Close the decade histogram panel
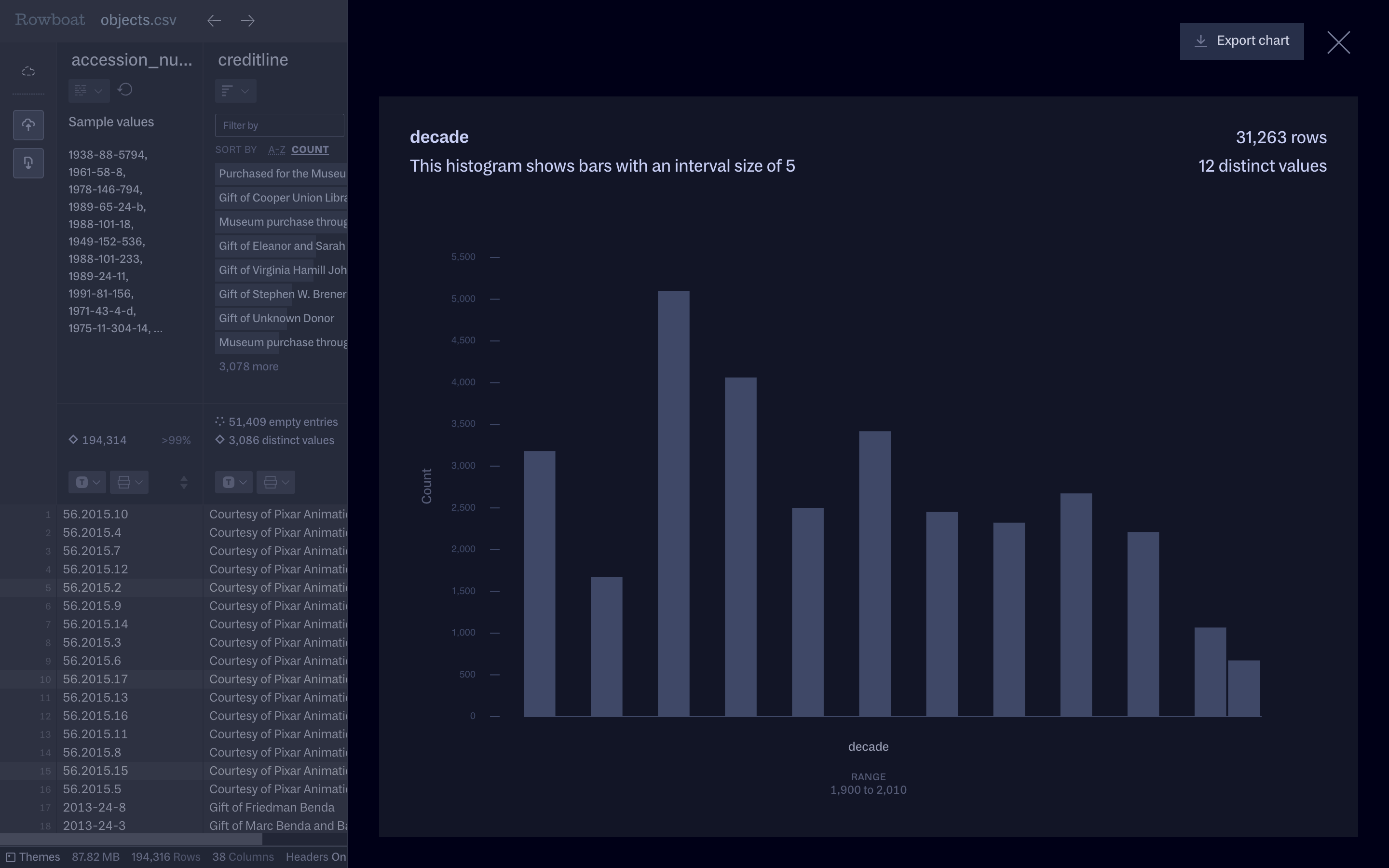 (1338, 42)
